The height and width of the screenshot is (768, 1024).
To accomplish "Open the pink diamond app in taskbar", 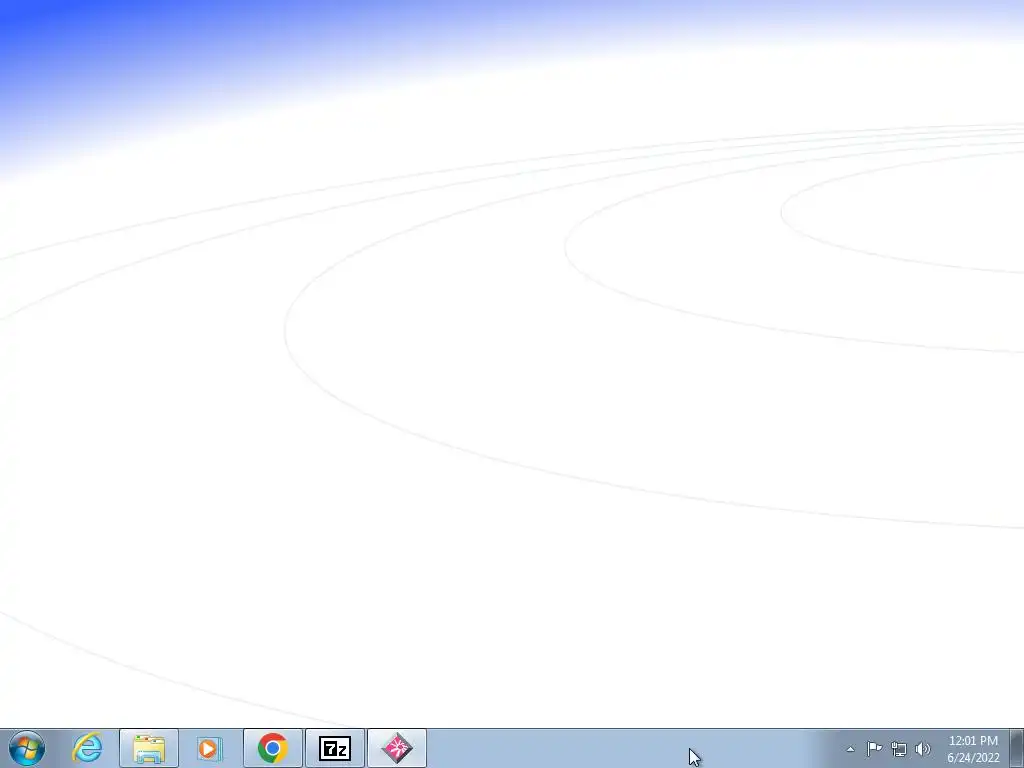I will (397, 748).
